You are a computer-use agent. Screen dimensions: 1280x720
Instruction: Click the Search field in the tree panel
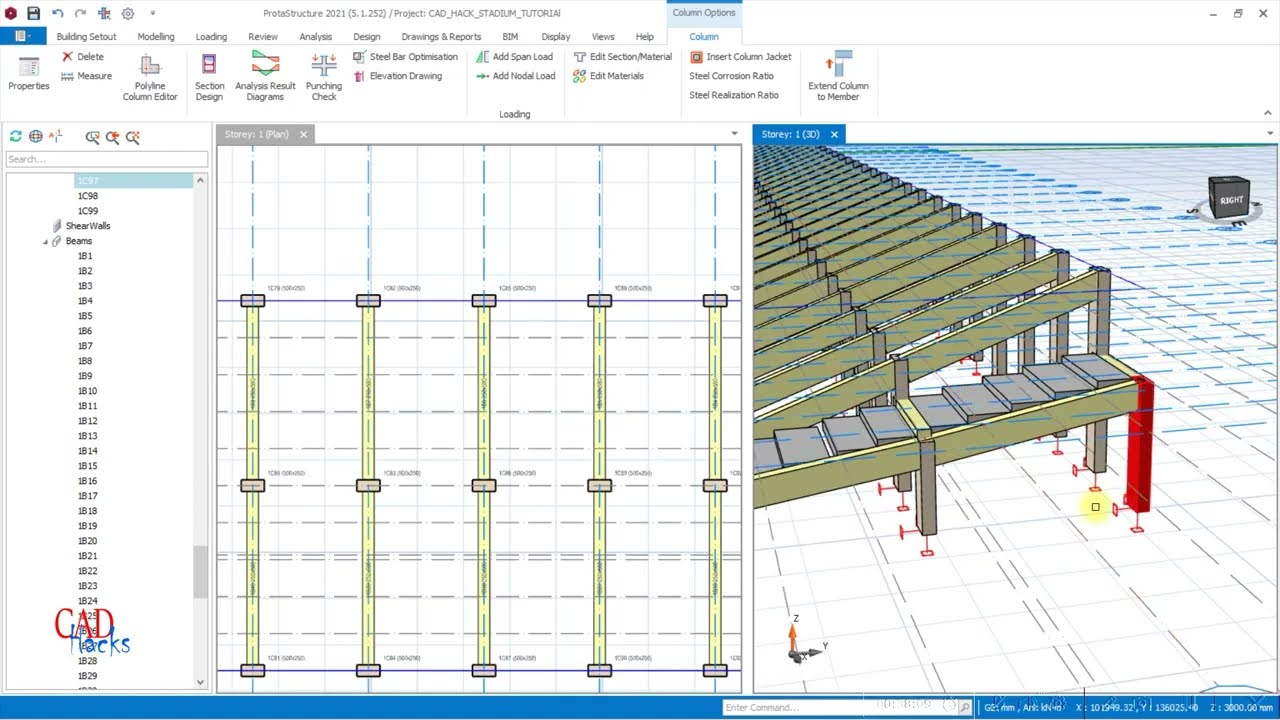(107, 159)
